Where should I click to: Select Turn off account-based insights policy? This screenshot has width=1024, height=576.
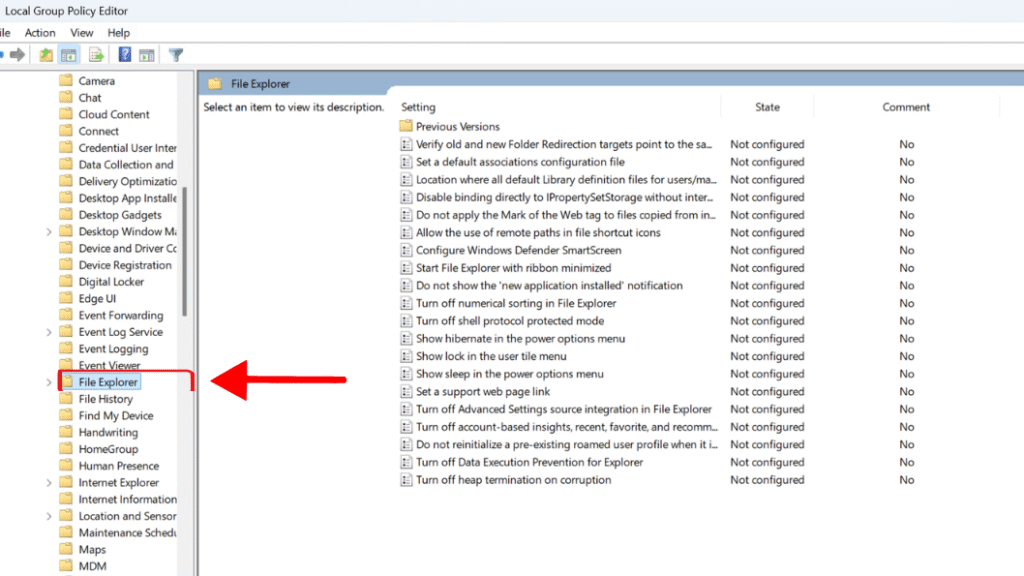(566, 426)
